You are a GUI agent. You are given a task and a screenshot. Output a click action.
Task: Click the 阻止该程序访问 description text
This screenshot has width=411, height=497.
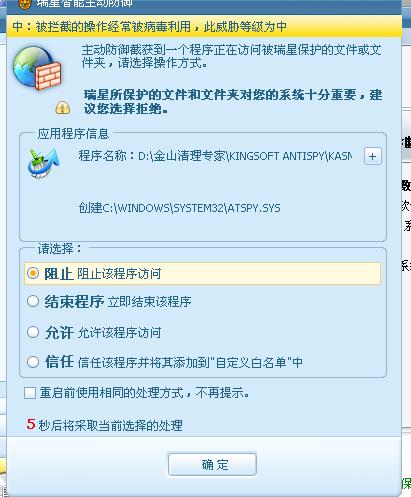(x=119, y=274)
